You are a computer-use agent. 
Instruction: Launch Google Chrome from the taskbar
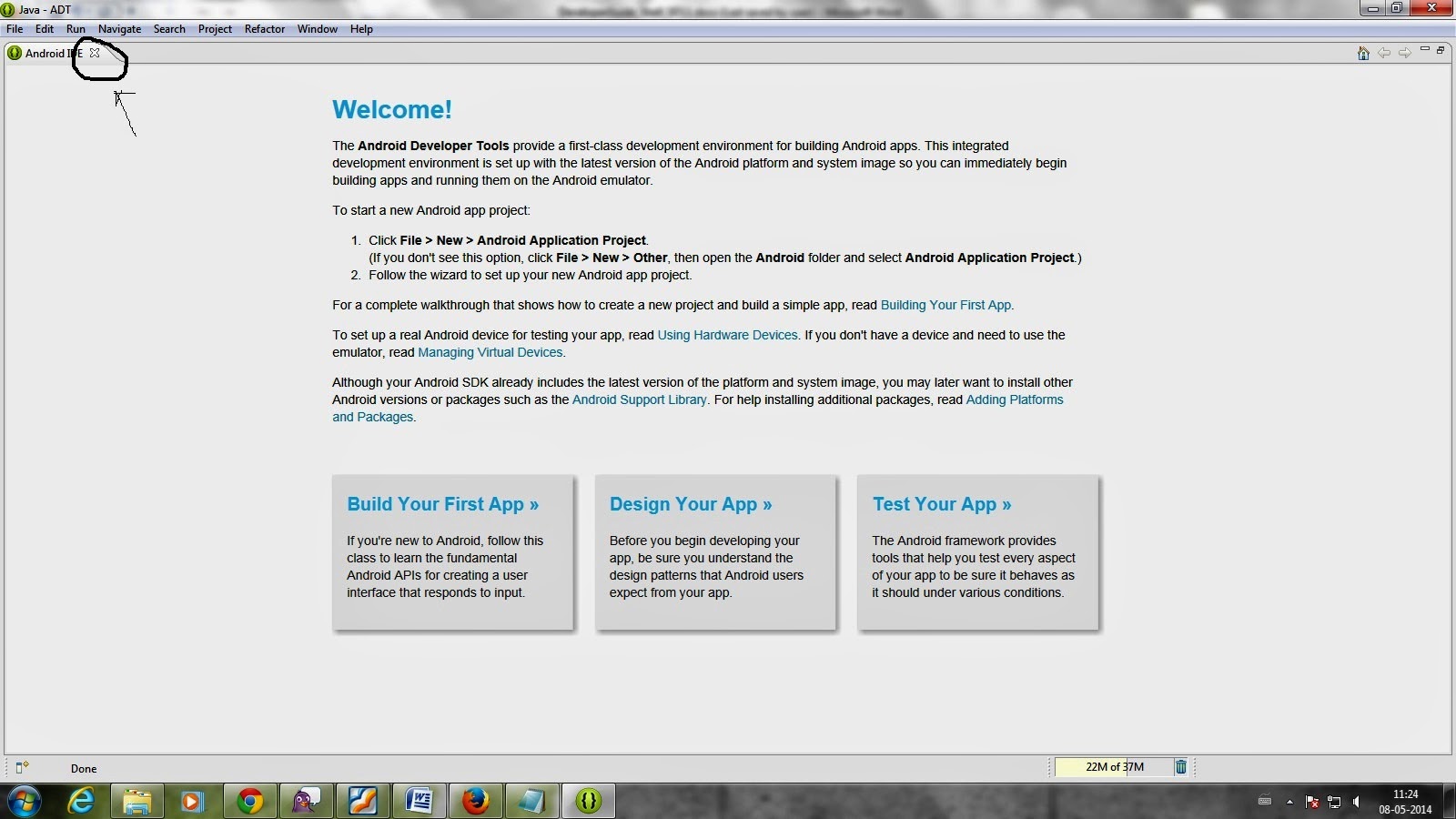click(x=249, y=802)
